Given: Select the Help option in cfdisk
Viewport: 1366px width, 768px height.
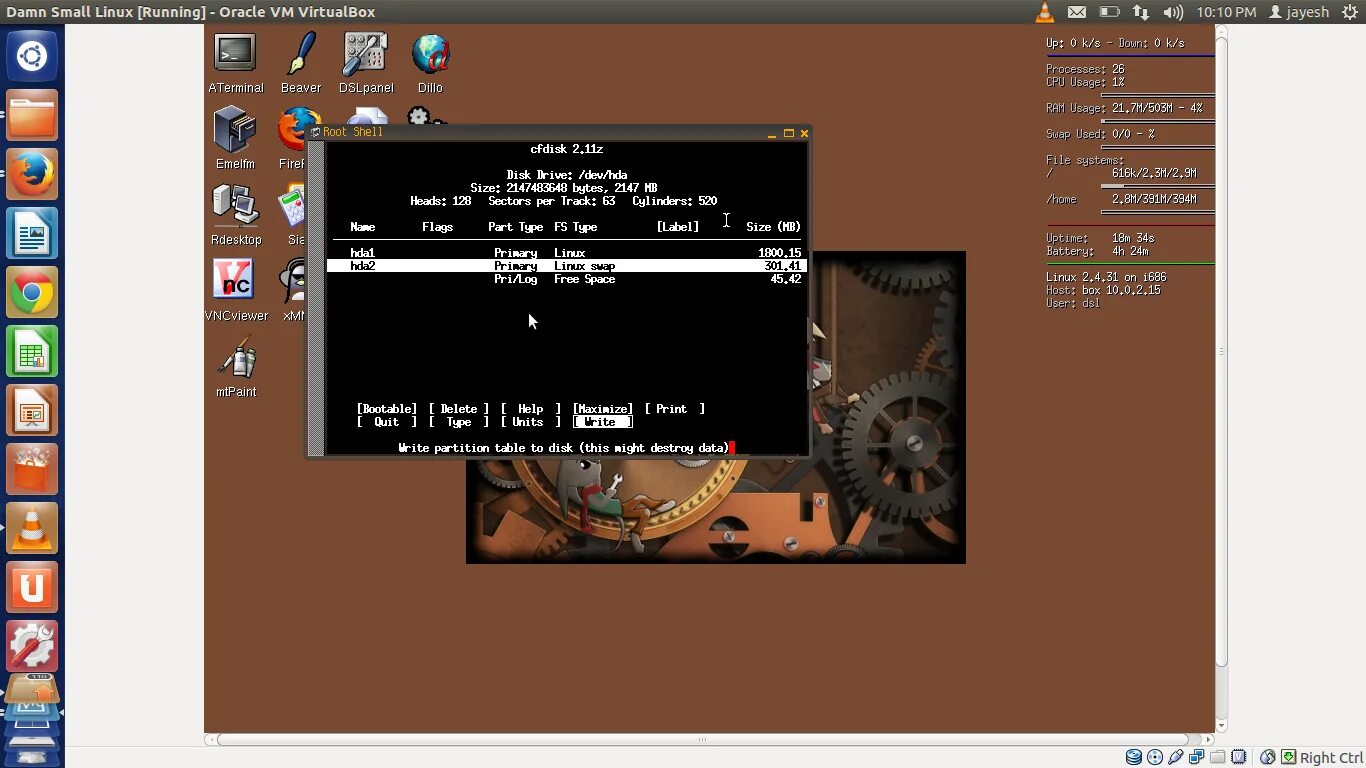Looking at the screenshot, I should pyautogui.click(x=531, y=409).
